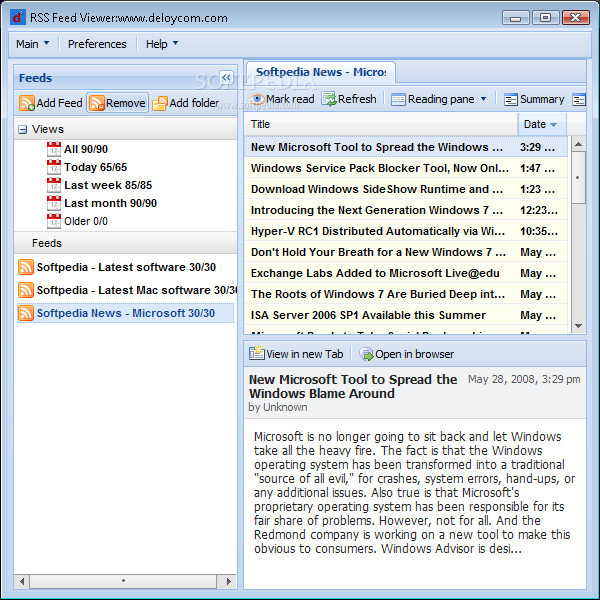Click the article list scroll up arrow
The width and height of the screenshot is (600, 600).
(x=578, y=144)
